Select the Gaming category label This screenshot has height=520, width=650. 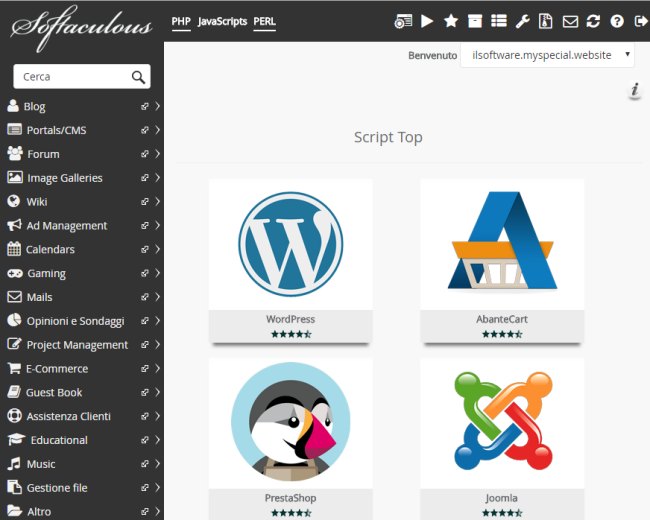tap(46, 274)
